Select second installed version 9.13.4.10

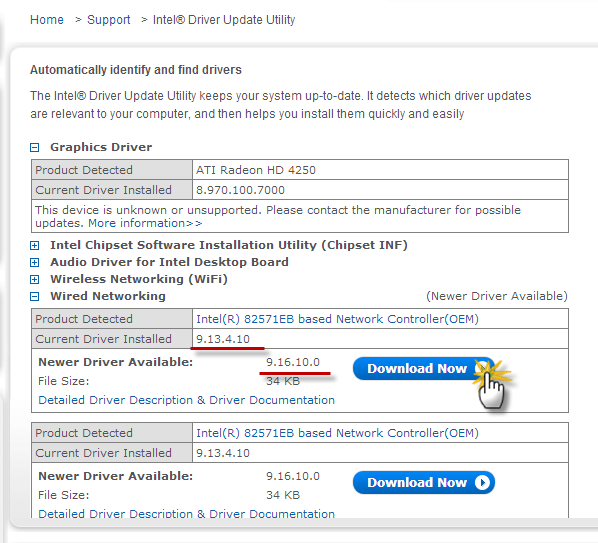[223, 453]
